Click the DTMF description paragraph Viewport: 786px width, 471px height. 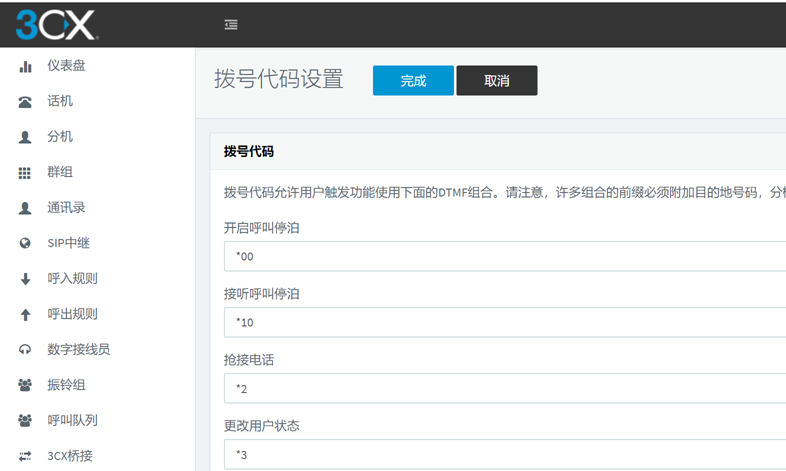pyautogui.click(x=504, y=192)
